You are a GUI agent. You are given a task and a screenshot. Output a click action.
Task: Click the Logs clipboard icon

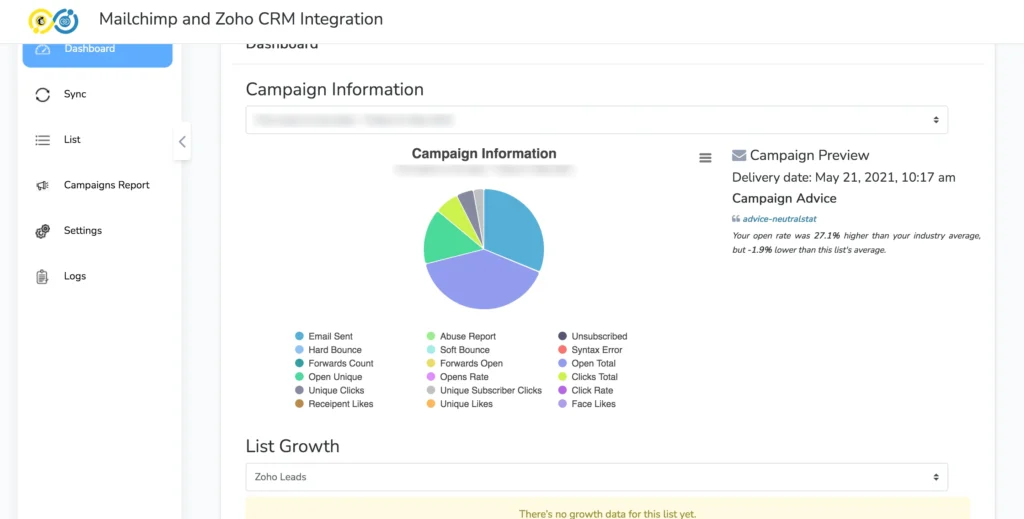[42, 277]
